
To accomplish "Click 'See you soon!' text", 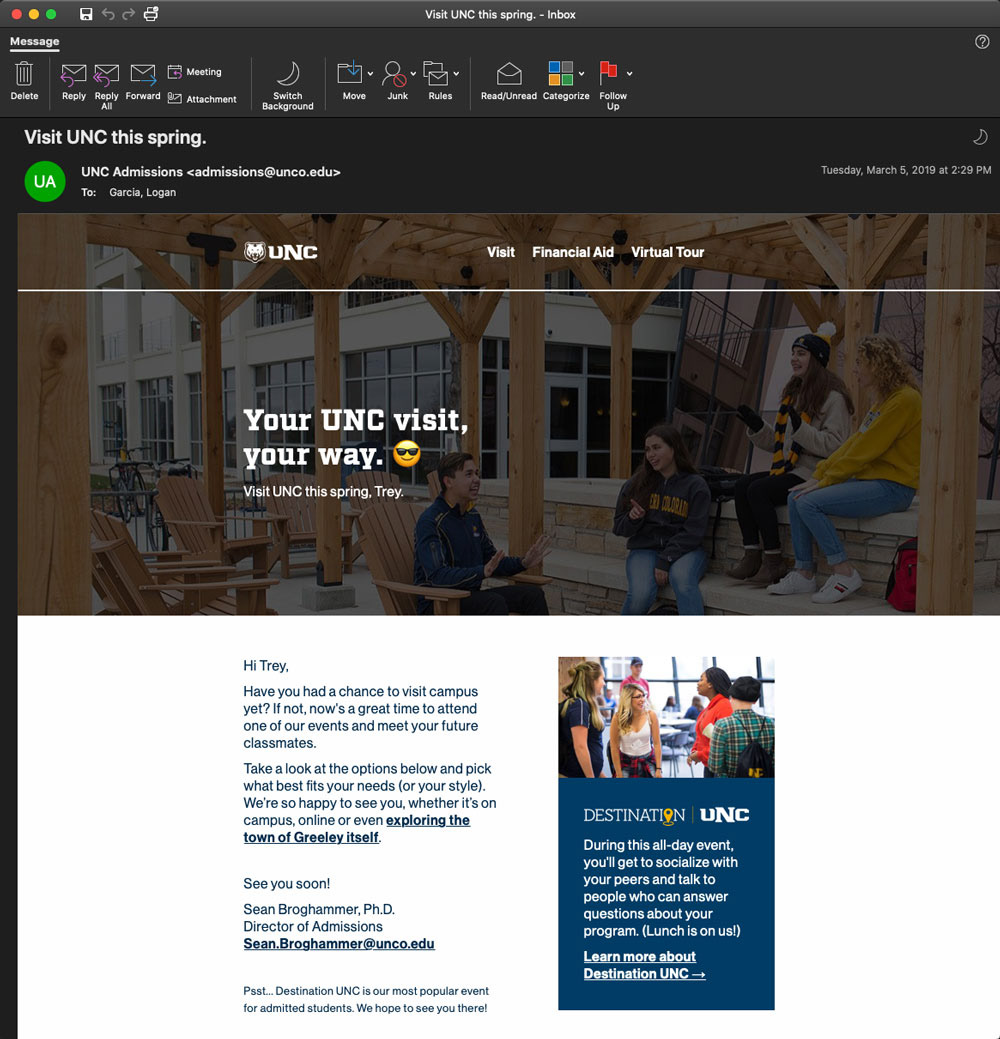I will point(286,883).
